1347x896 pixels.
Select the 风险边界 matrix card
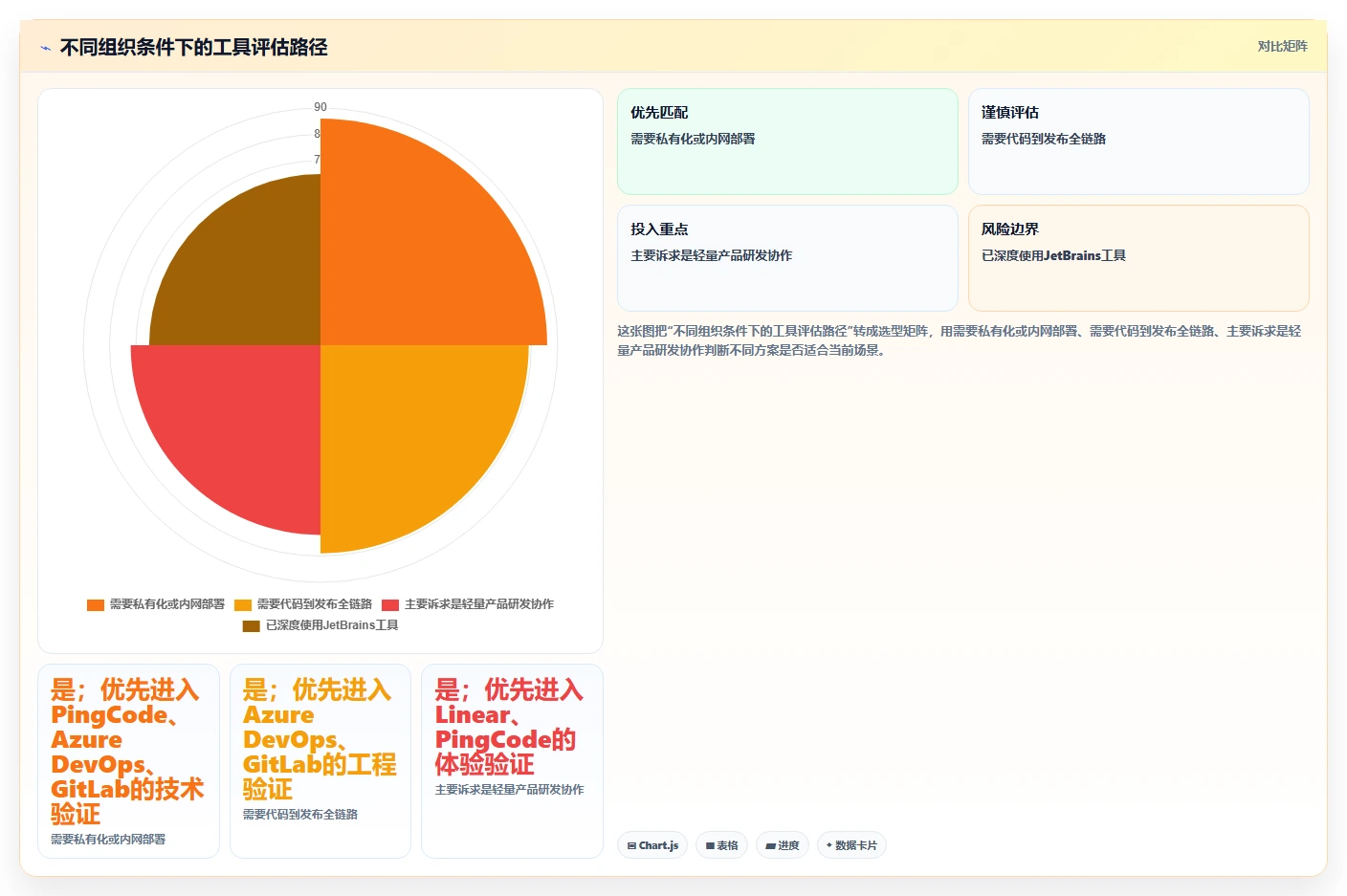point(1138,258)
